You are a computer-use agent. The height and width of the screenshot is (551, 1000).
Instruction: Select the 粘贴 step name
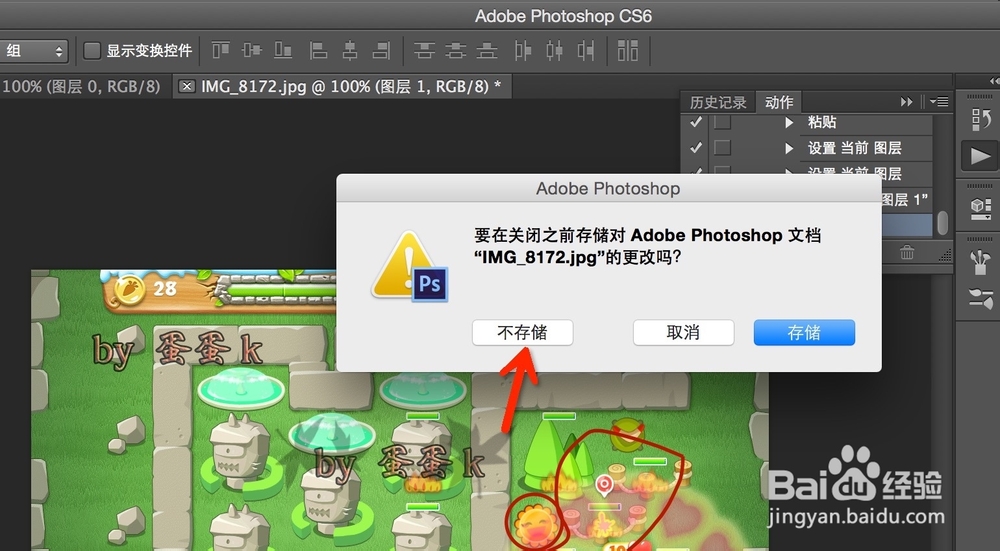click(x=822, y=122)
